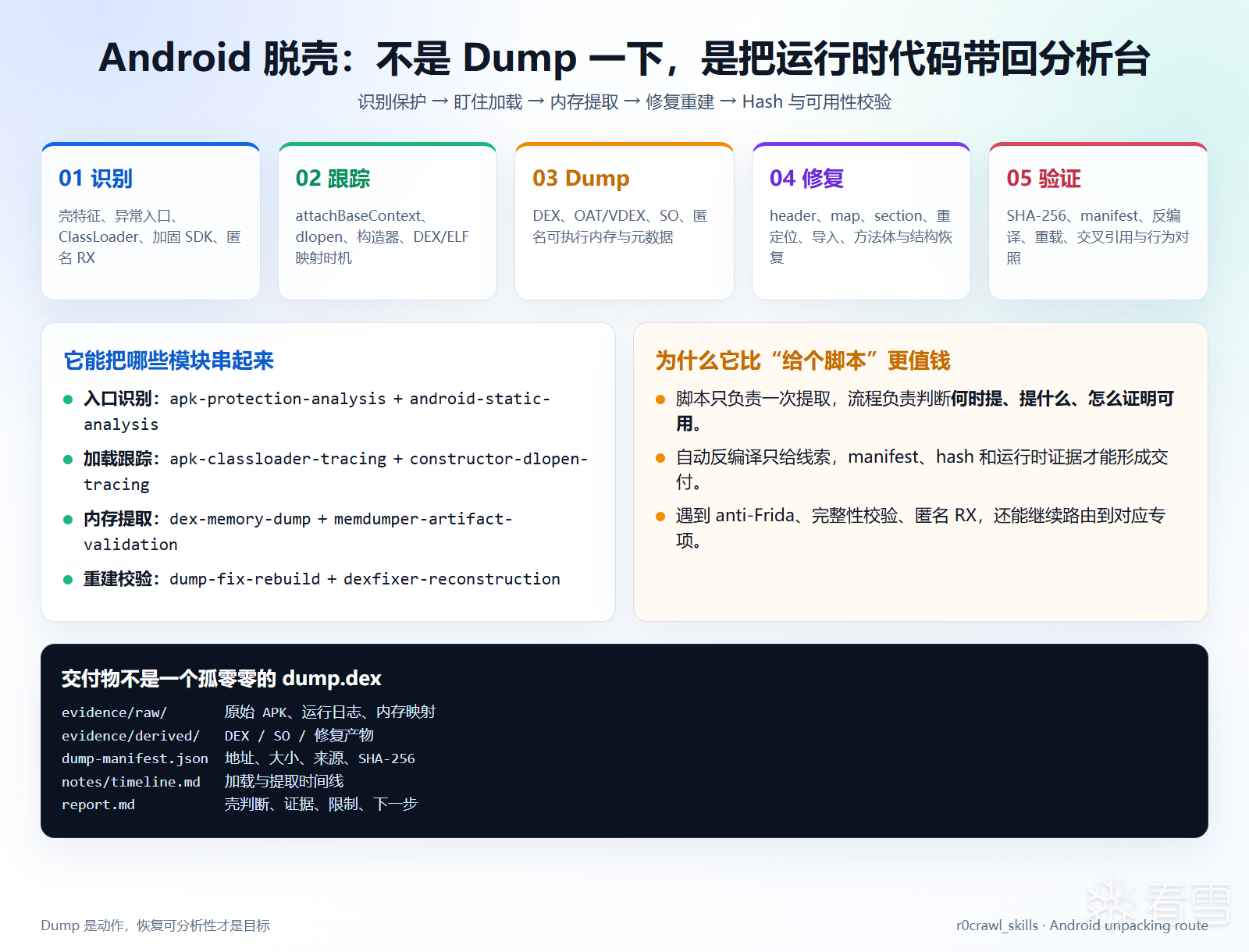Select the file name "notes/timeline.md"
Image resolution: width=1249 pixels, height=952 pixels.
(x=131, y=782)
